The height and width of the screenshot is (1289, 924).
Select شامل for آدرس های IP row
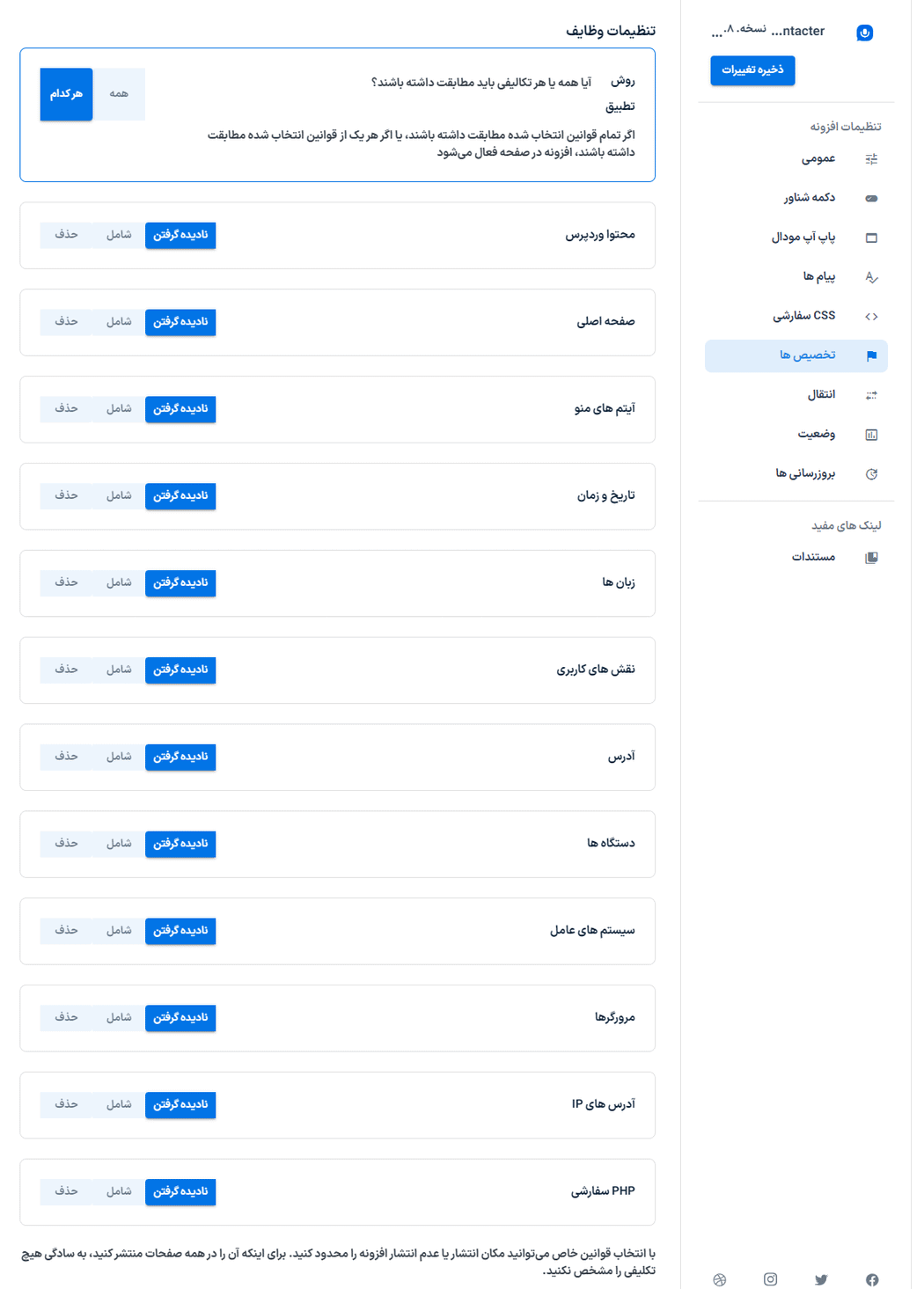click(x=119, y=1105)
